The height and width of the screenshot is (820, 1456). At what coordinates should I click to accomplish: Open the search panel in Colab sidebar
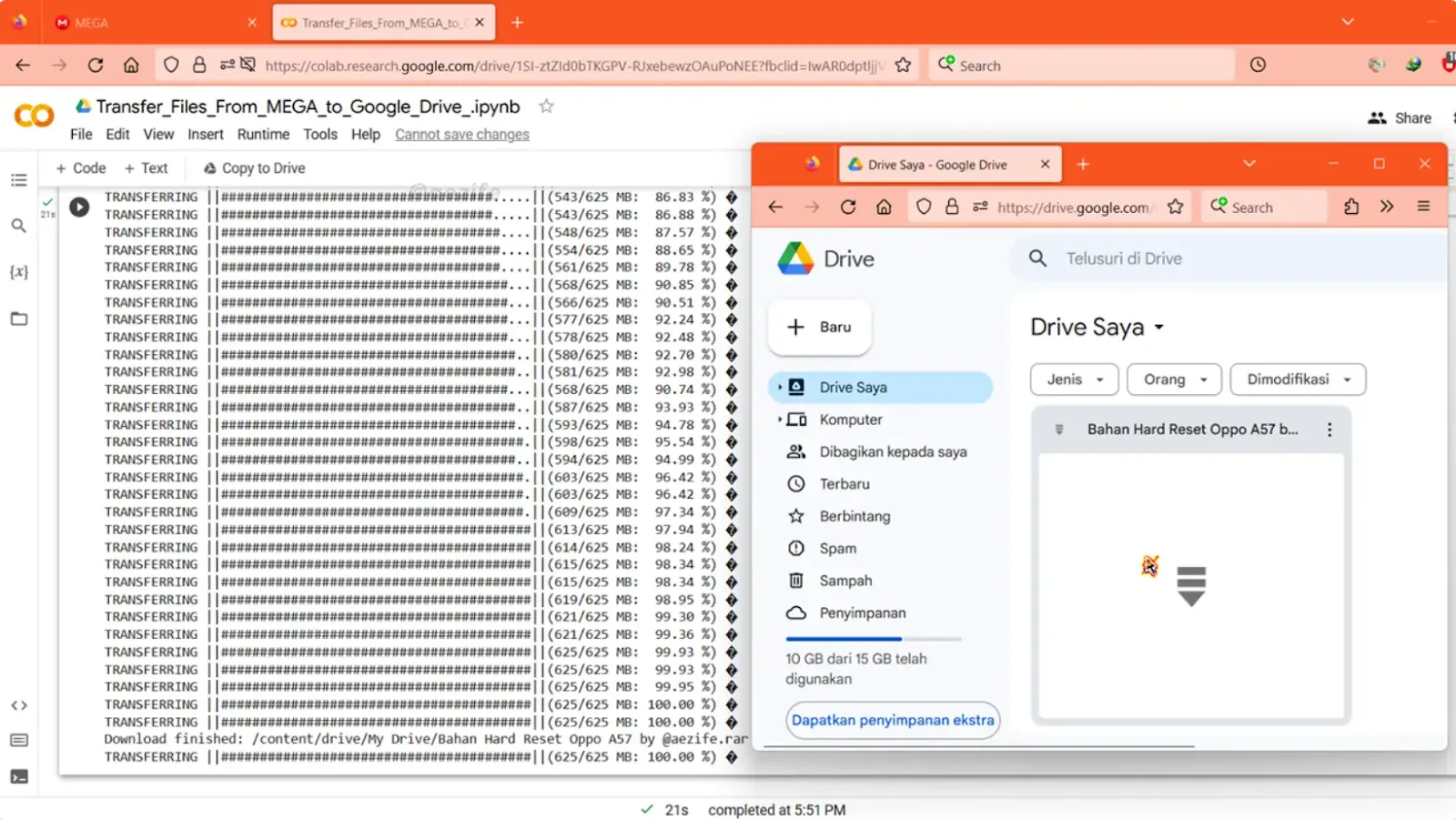[x=18, y=225]
